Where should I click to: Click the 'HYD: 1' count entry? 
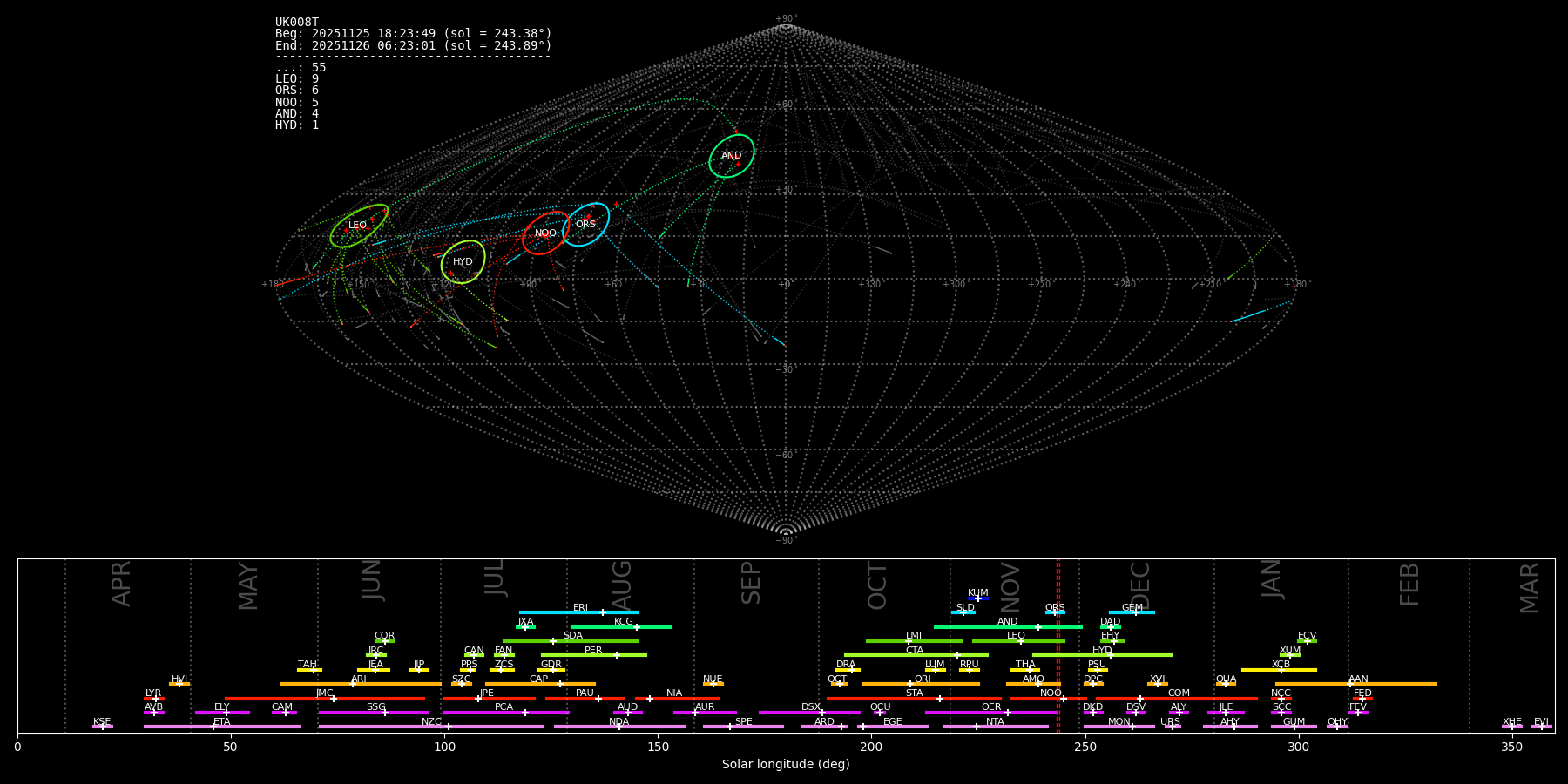click(x=297, y=125)
